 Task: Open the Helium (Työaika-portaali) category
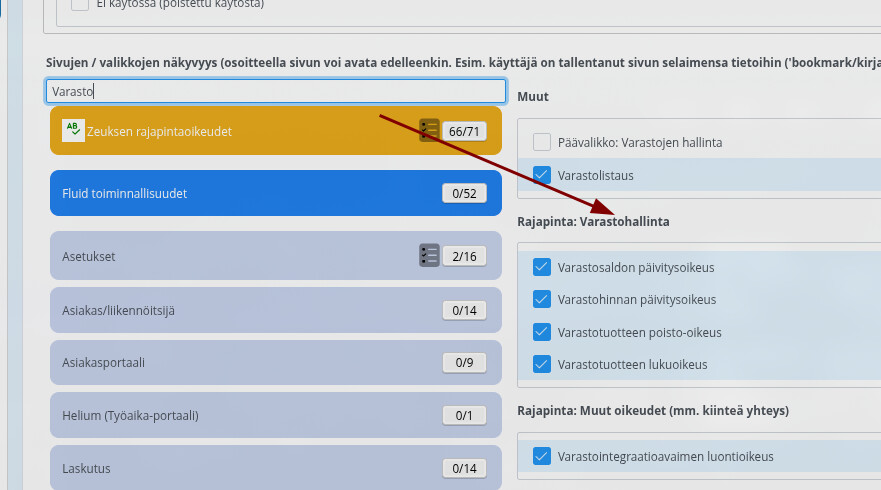tap(240, 415)
